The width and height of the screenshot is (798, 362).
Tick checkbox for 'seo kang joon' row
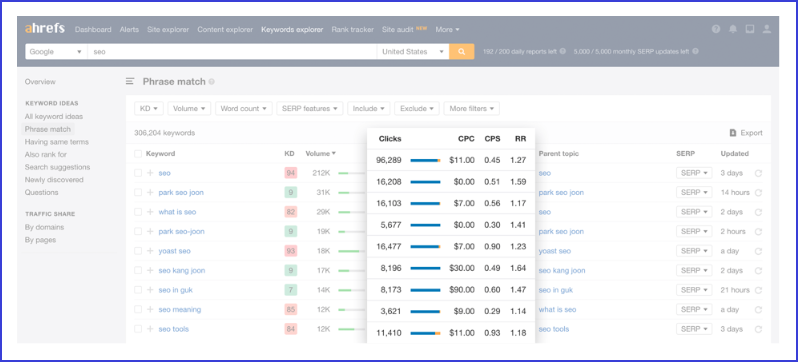(x=138, y=270)
